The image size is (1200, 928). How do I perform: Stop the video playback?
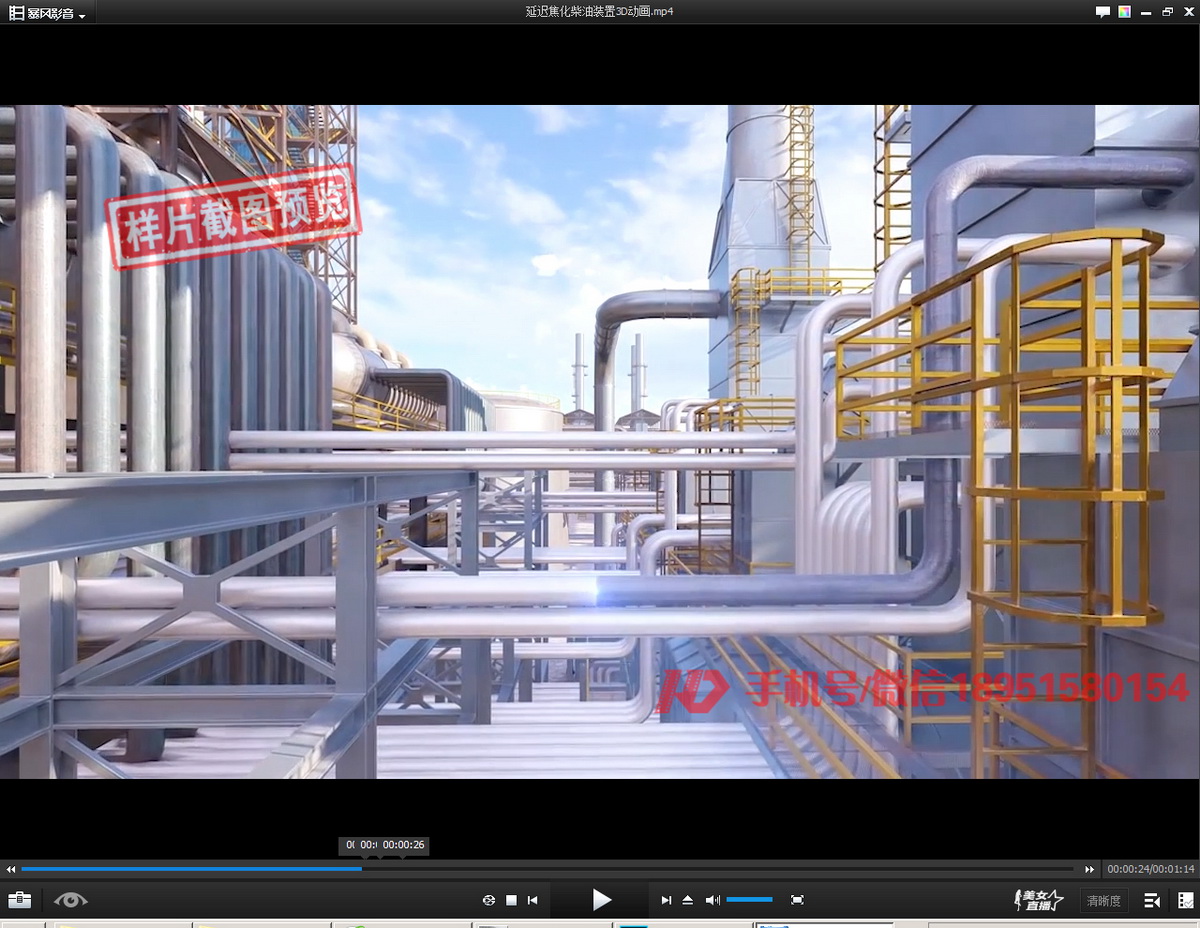(x=511, y=900)
